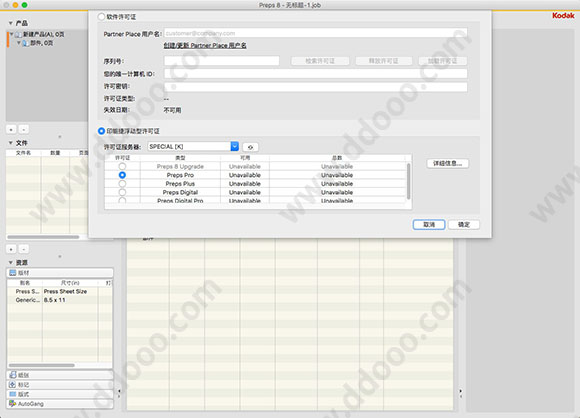580x418 pixels.
Task: Click the Preps 8 Upgrade type cell
Action: coord(180,166)
